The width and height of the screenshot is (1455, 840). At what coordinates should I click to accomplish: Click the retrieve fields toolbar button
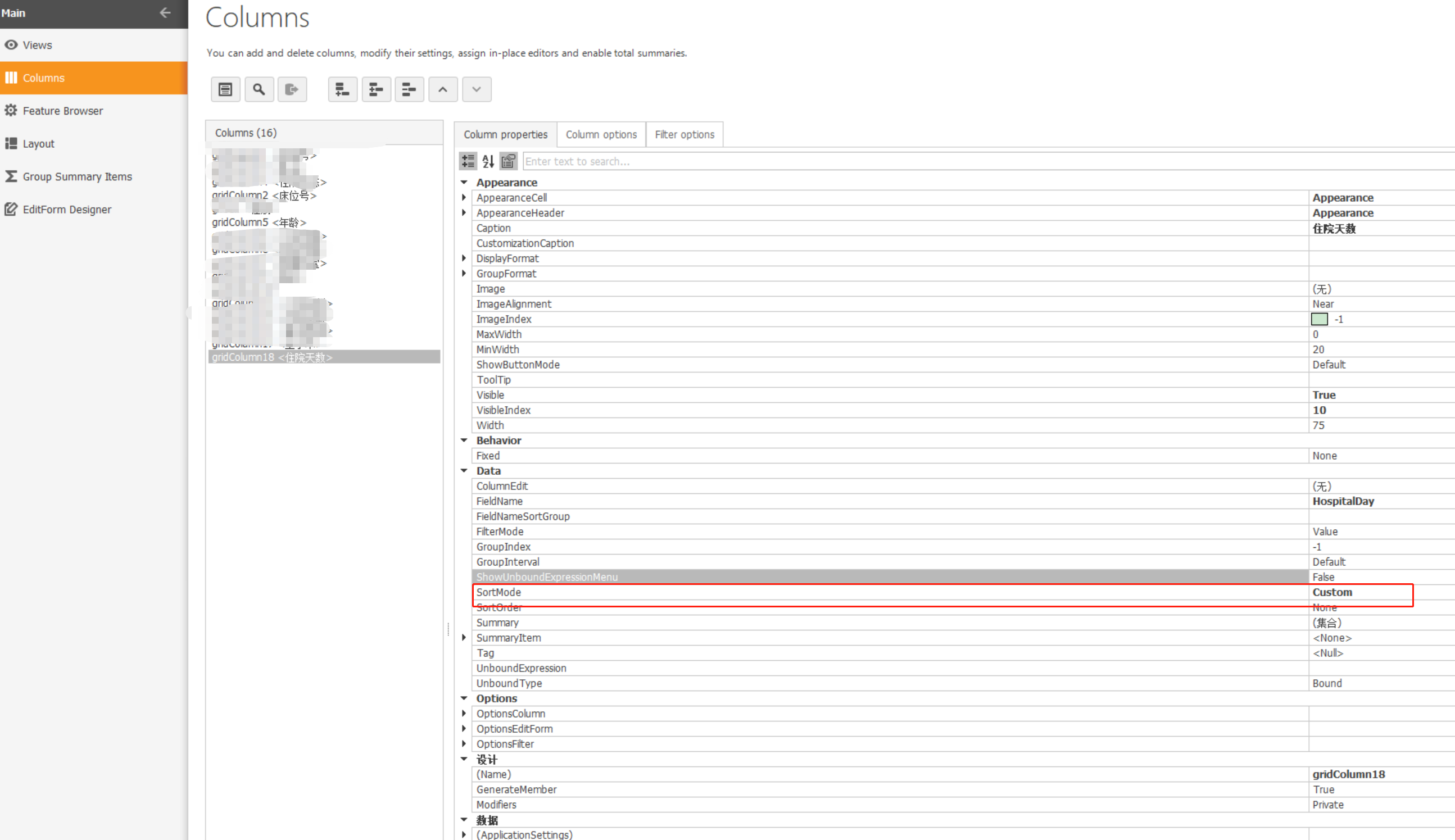[292, 89]
